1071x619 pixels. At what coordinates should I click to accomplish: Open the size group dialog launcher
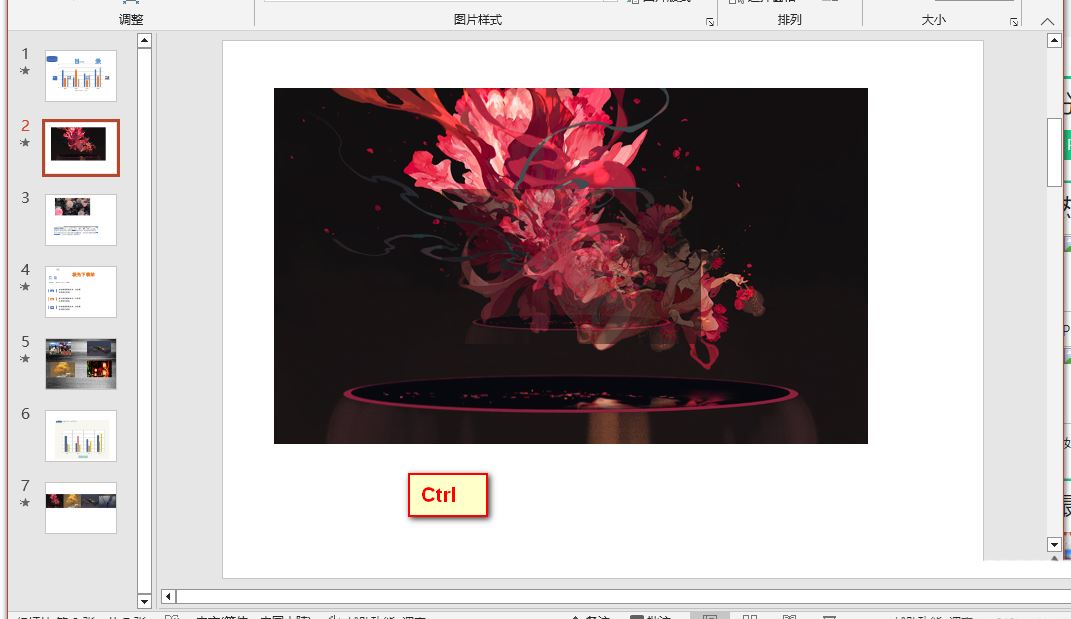point(1013,21)
